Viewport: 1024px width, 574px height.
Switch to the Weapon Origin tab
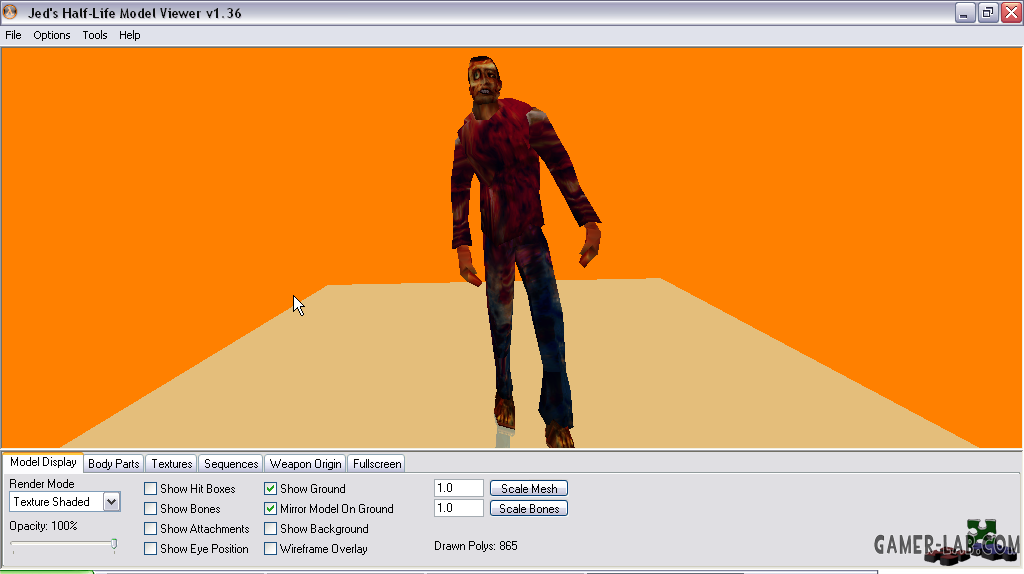tap(306, 464)
